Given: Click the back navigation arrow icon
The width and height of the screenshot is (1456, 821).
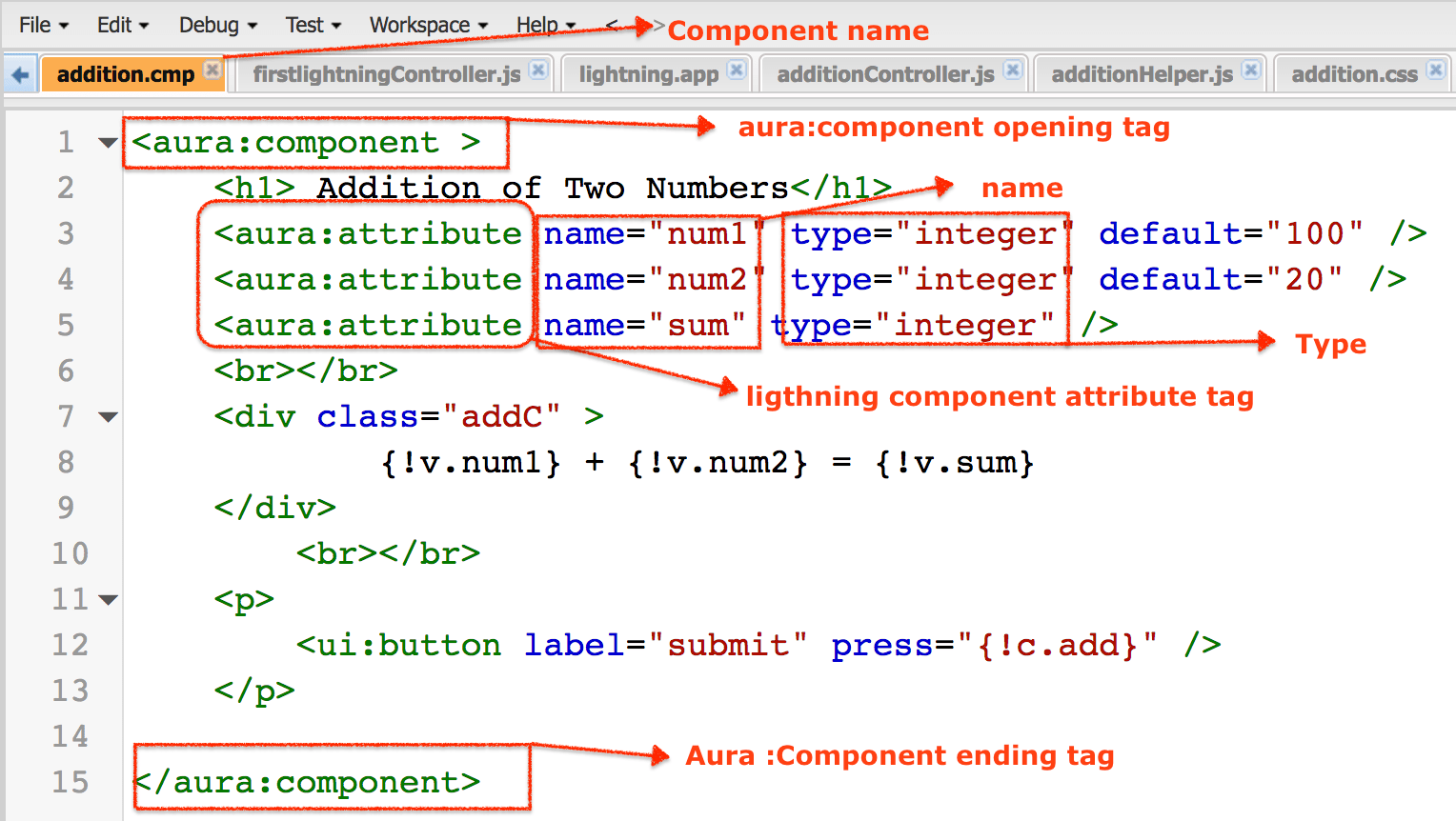Looking at the screenshot, I should [x=19, y=73].
